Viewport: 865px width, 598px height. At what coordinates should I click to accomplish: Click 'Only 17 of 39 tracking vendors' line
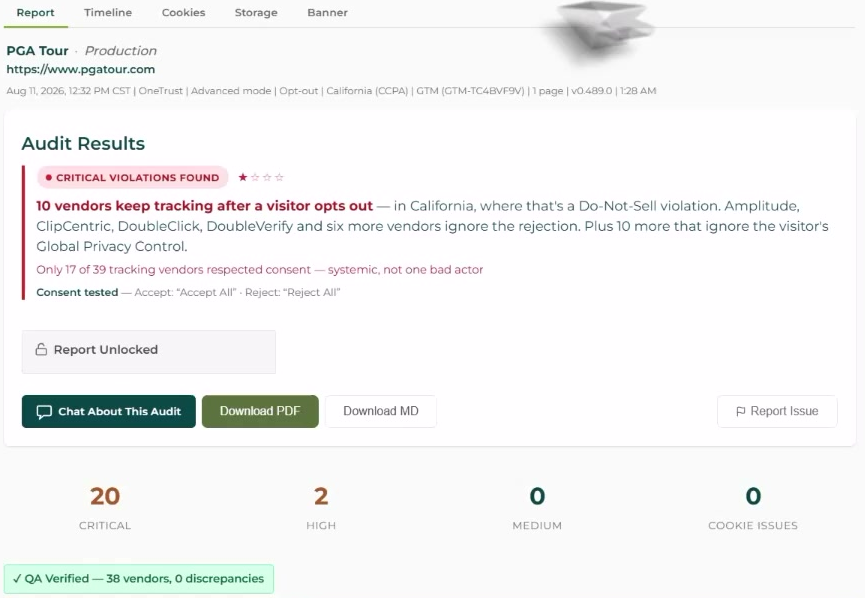(x=259, y=270)
